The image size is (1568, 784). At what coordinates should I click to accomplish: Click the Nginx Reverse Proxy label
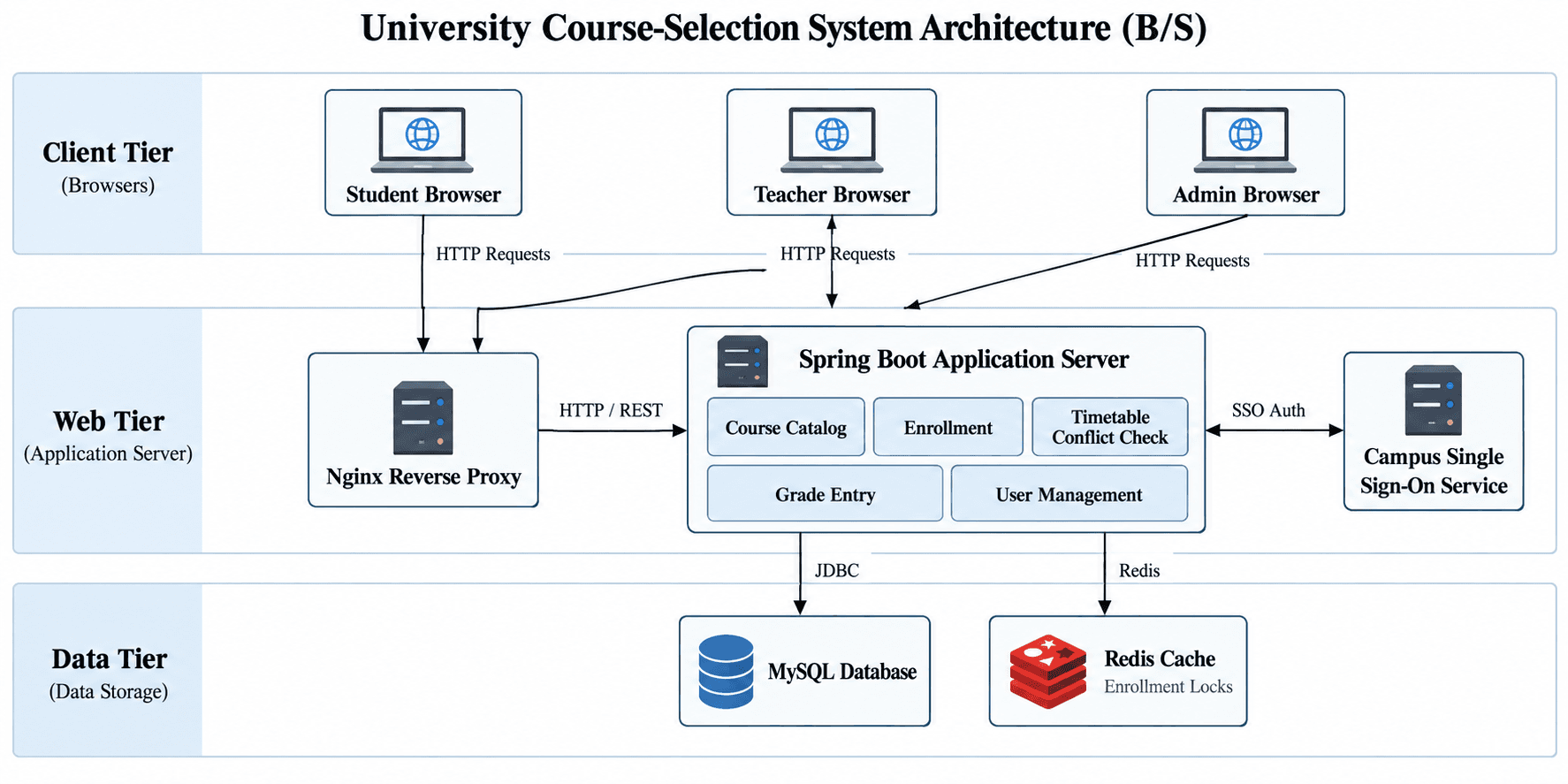coord(423,477)
